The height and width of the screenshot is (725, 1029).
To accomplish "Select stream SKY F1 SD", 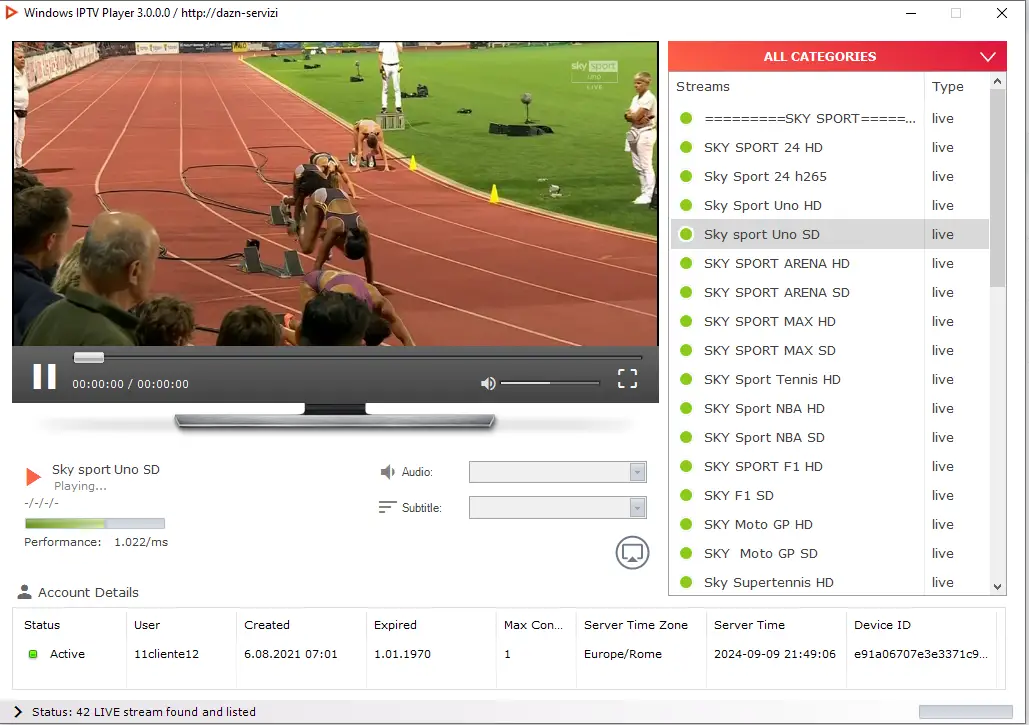I will 830,495.
